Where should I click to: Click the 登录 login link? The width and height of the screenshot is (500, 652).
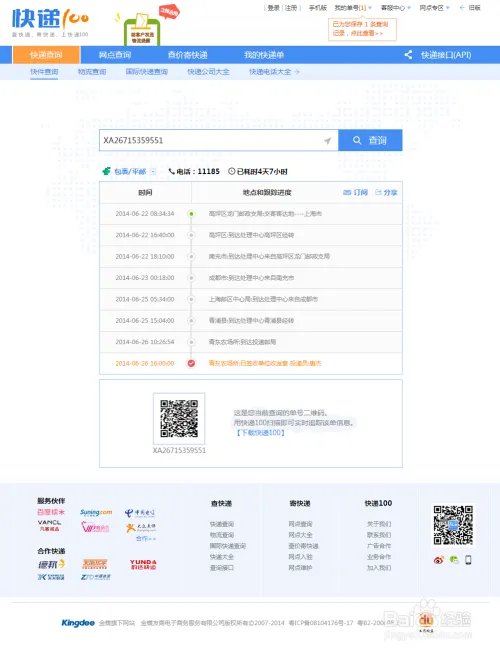coord(273,8)
